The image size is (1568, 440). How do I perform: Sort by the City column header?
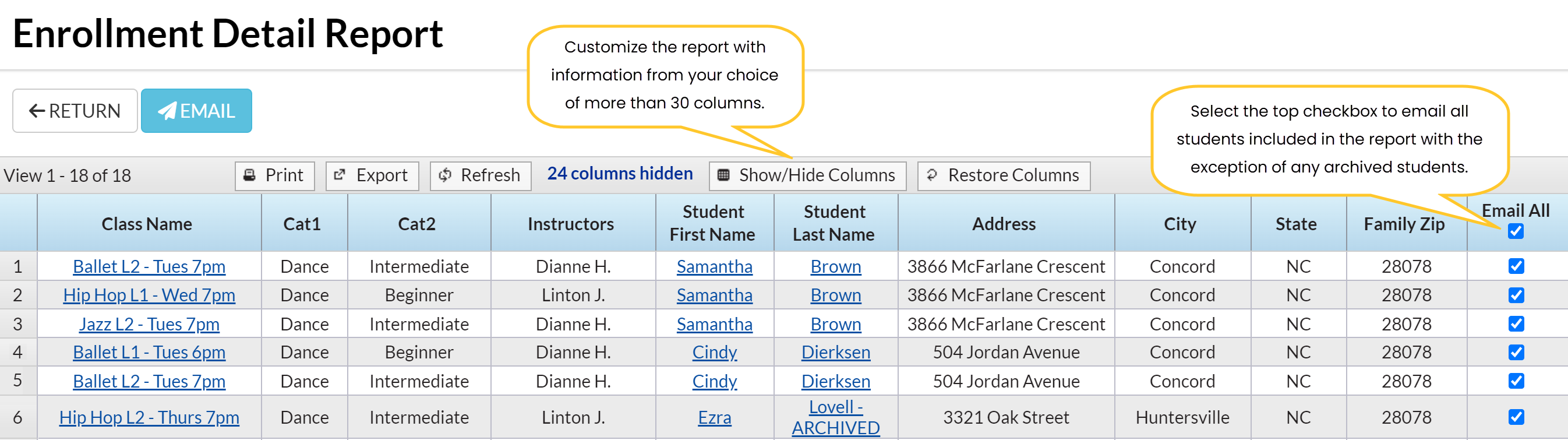click(1179, 224)
